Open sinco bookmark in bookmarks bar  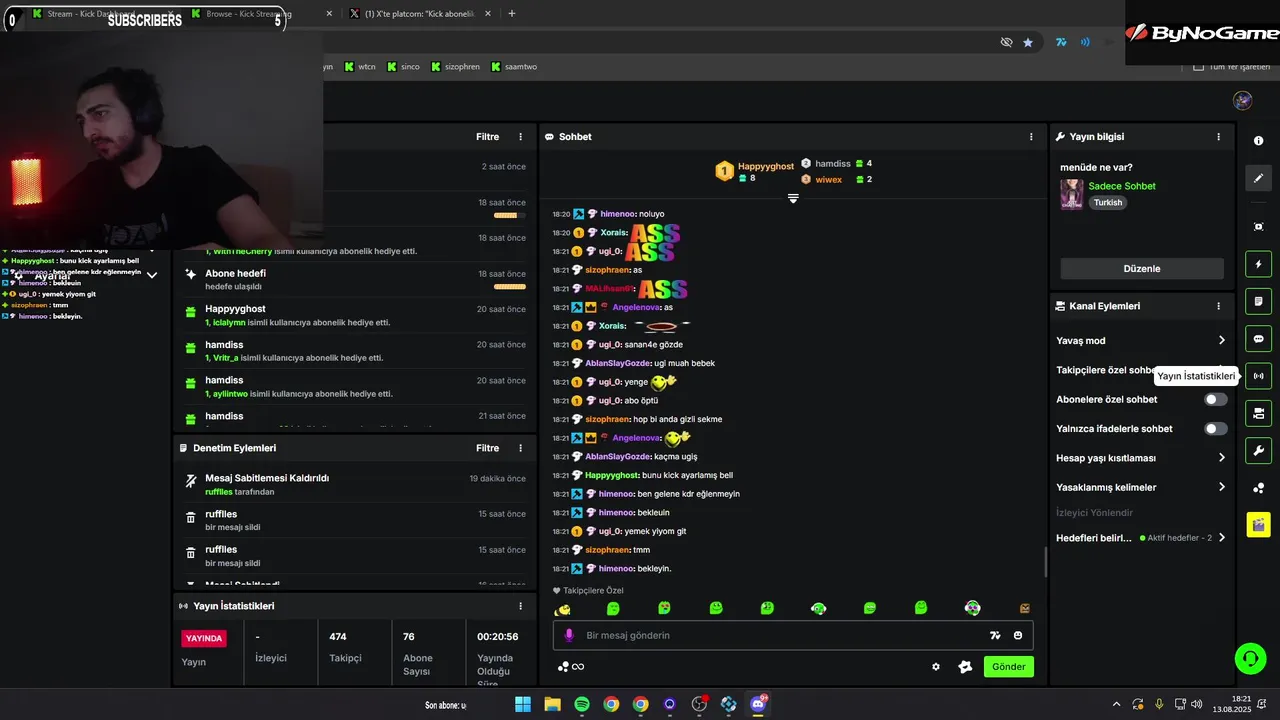(403, 67)
